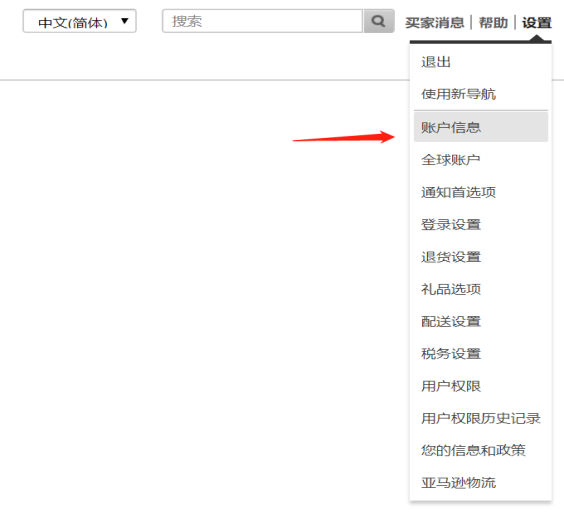
Task: Open 税务设置 tax settings
Action: pos(451,354)
